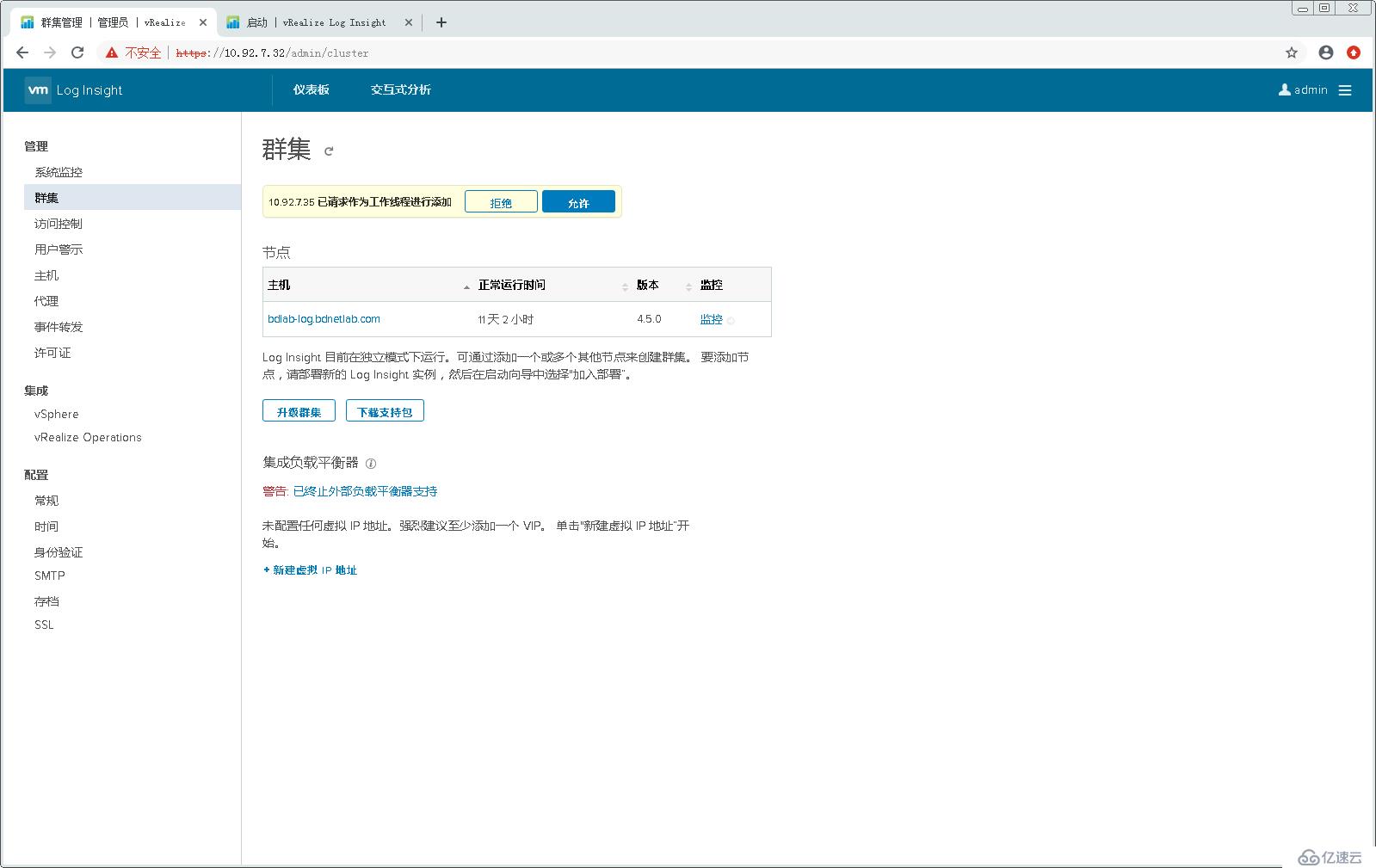Image resolution: width=1376 pixels, height=868 pixels.
Task: Close the 启动 vRealize Log Insight tab
Action: tap(409, 22)
